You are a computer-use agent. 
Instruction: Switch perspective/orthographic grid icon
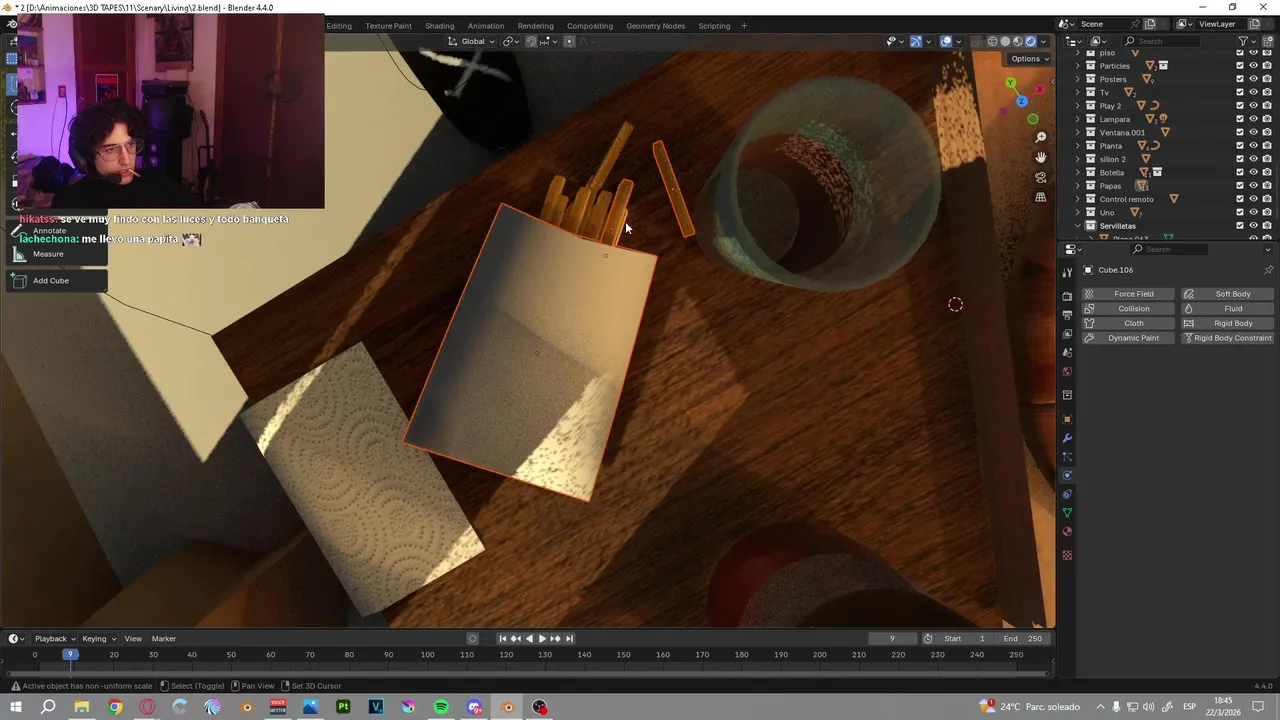(x=1041, y=197)
